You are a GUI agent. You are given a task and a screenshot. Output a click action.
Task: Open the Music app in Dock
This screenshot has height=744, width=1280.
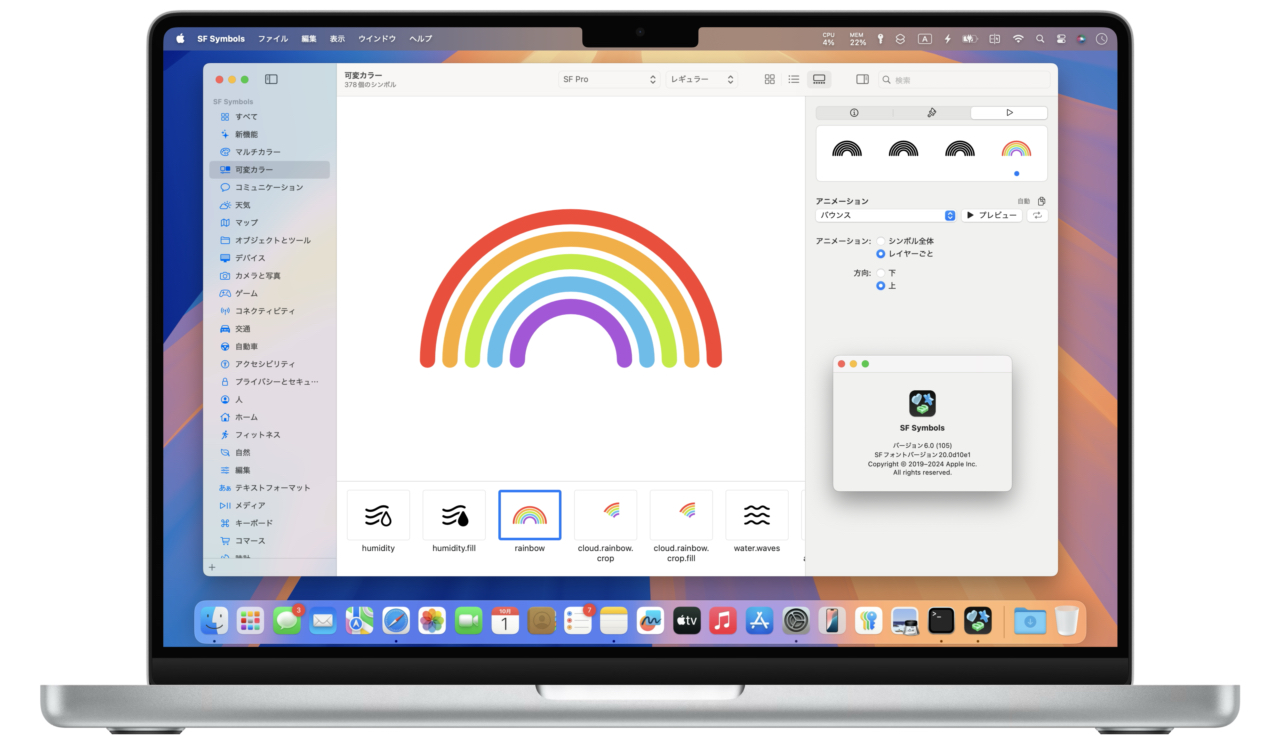tap(723, 621)
